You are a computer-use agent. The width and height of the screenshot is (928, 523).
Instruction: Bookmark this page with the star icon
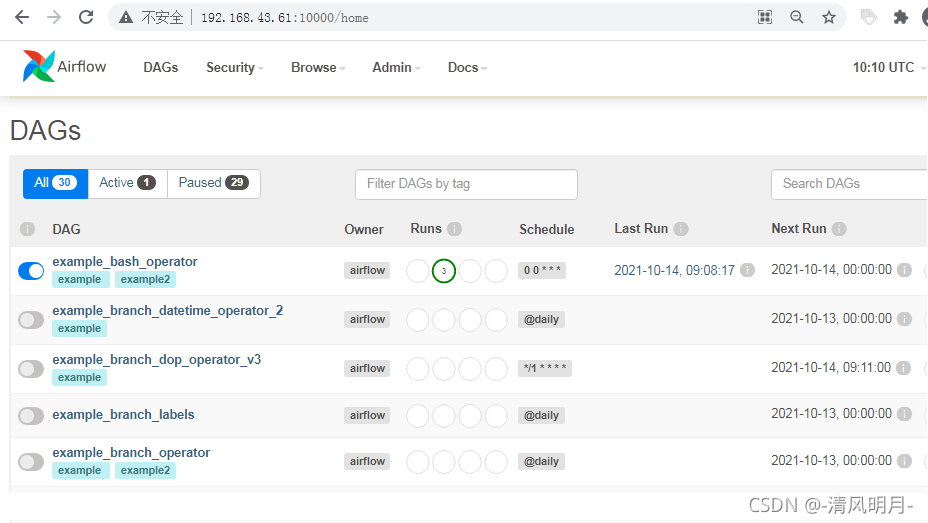(x=829, y=17)
